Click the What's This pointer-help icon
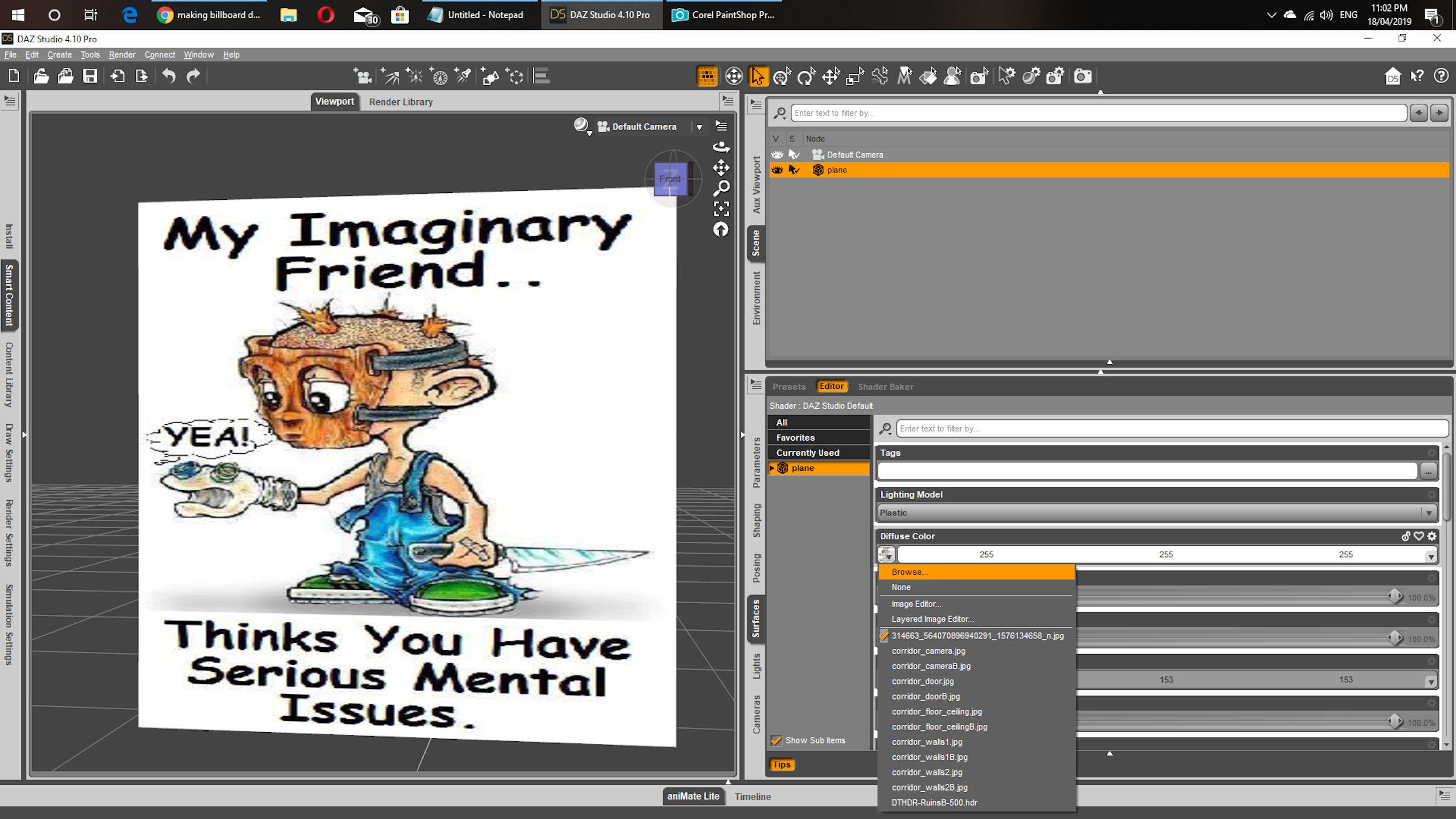Image resolution: width=1456 pixels, height=819 pixels. tap(1417, 76)
